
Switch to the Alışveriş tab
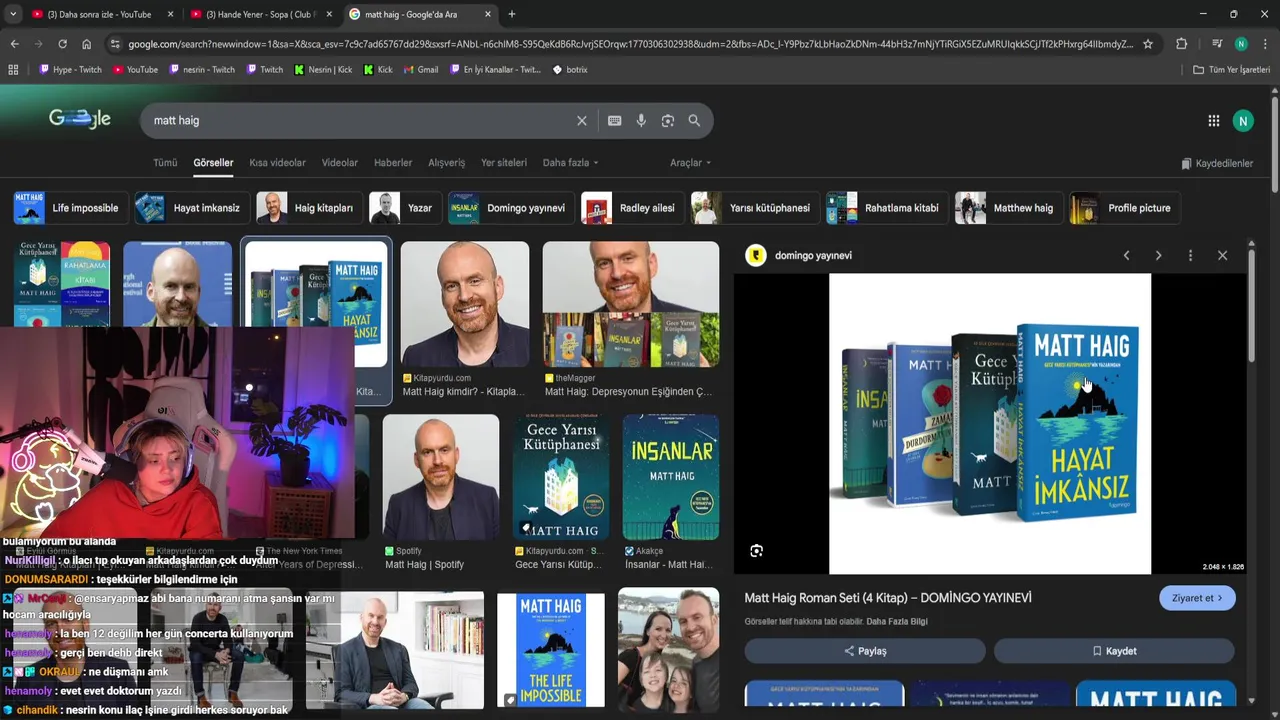(x=447, y=163)
